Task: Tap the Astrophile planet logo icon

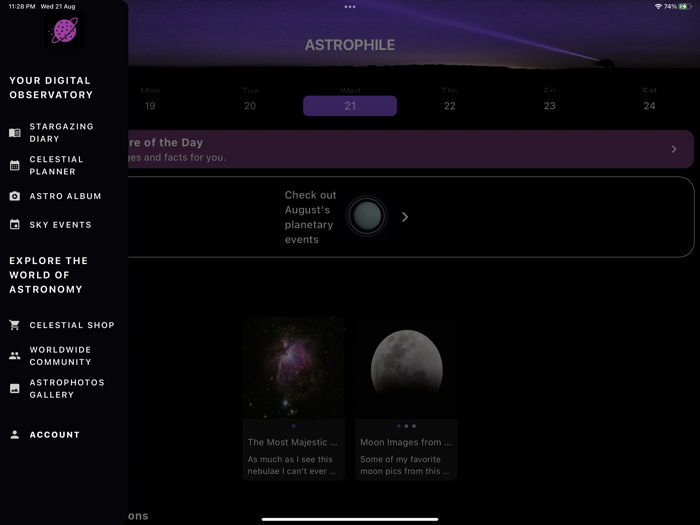Action: 64,30
